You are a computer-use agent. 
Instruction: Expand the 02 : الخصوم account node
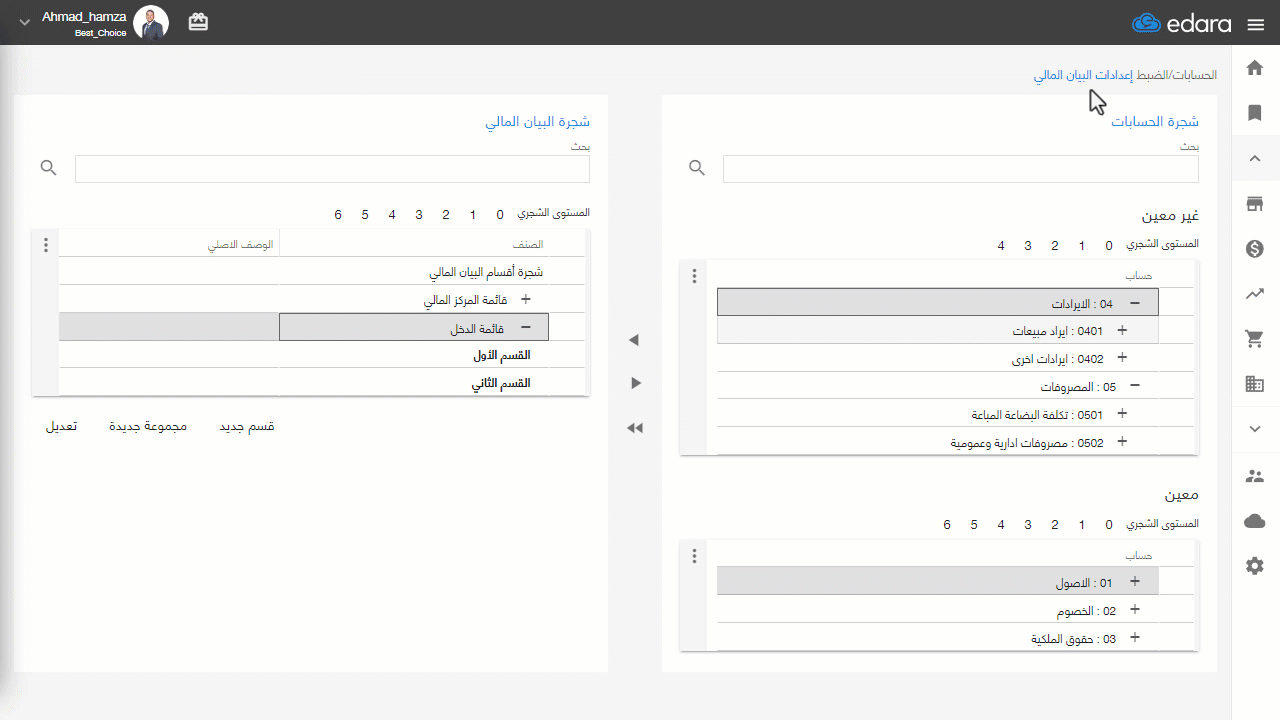tap(1135, 609)
